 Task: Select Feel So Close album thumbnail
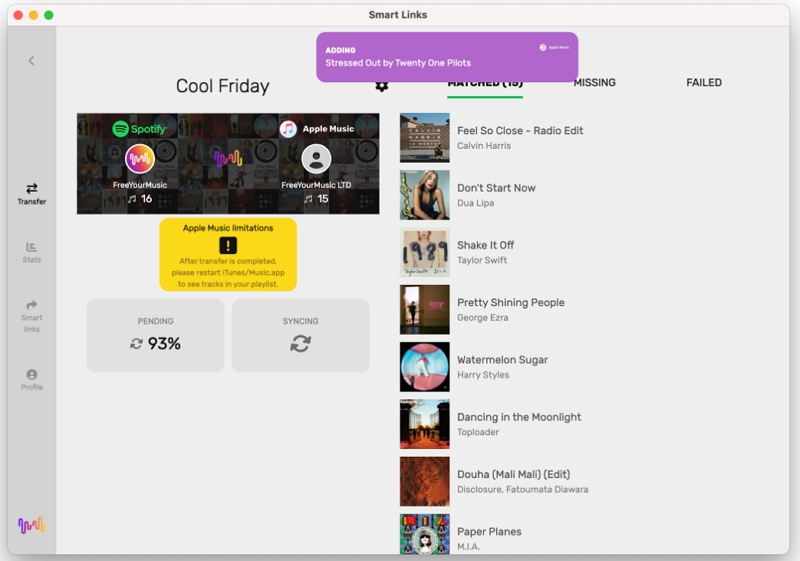click(x=424, y=138)
